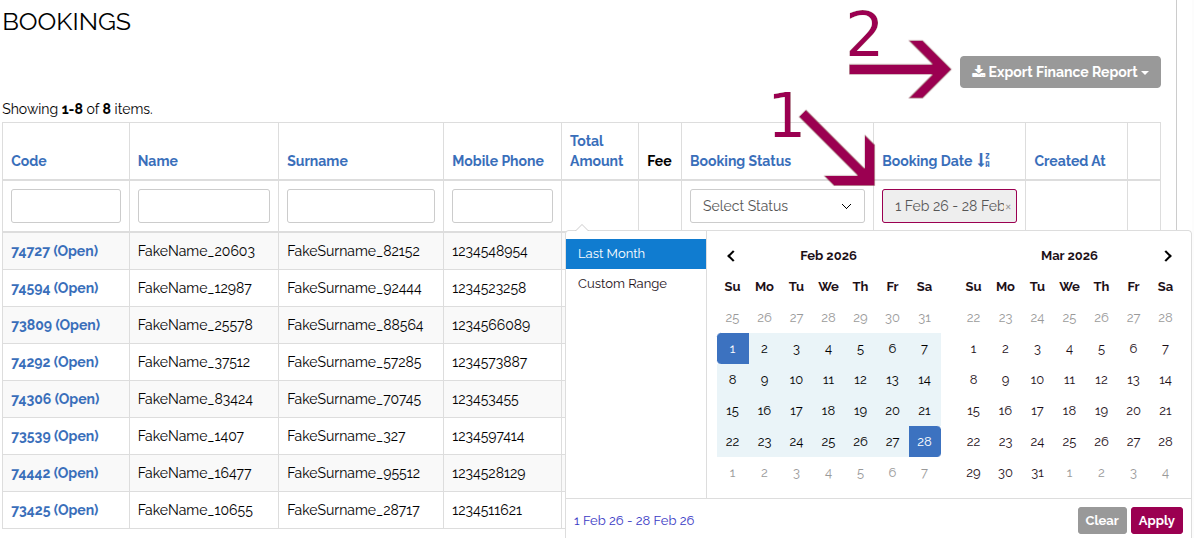Select the Last Month range option

tap(635, 254)
